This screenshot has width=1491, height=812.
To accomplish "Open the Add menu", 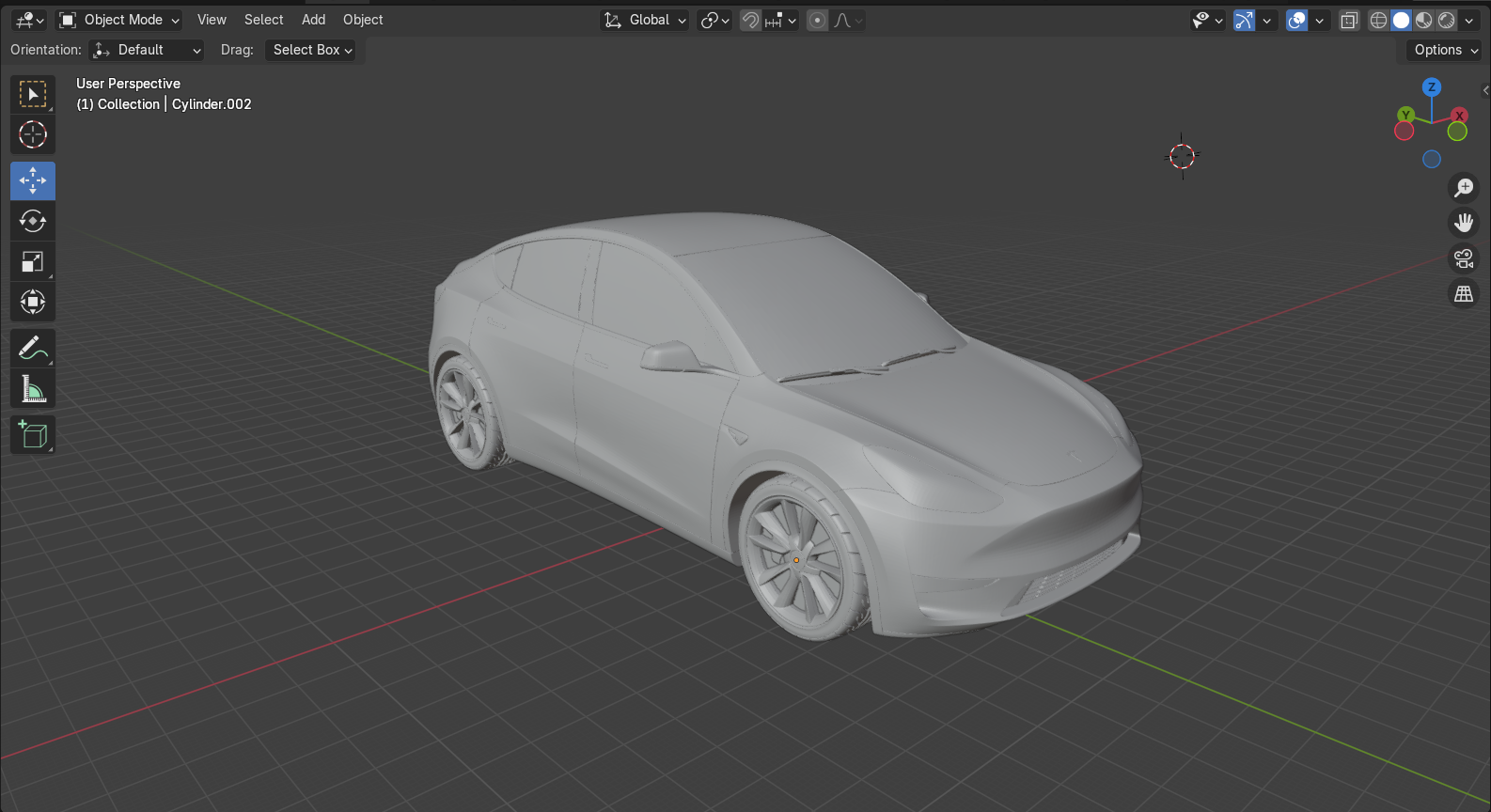I will (313, 20).
